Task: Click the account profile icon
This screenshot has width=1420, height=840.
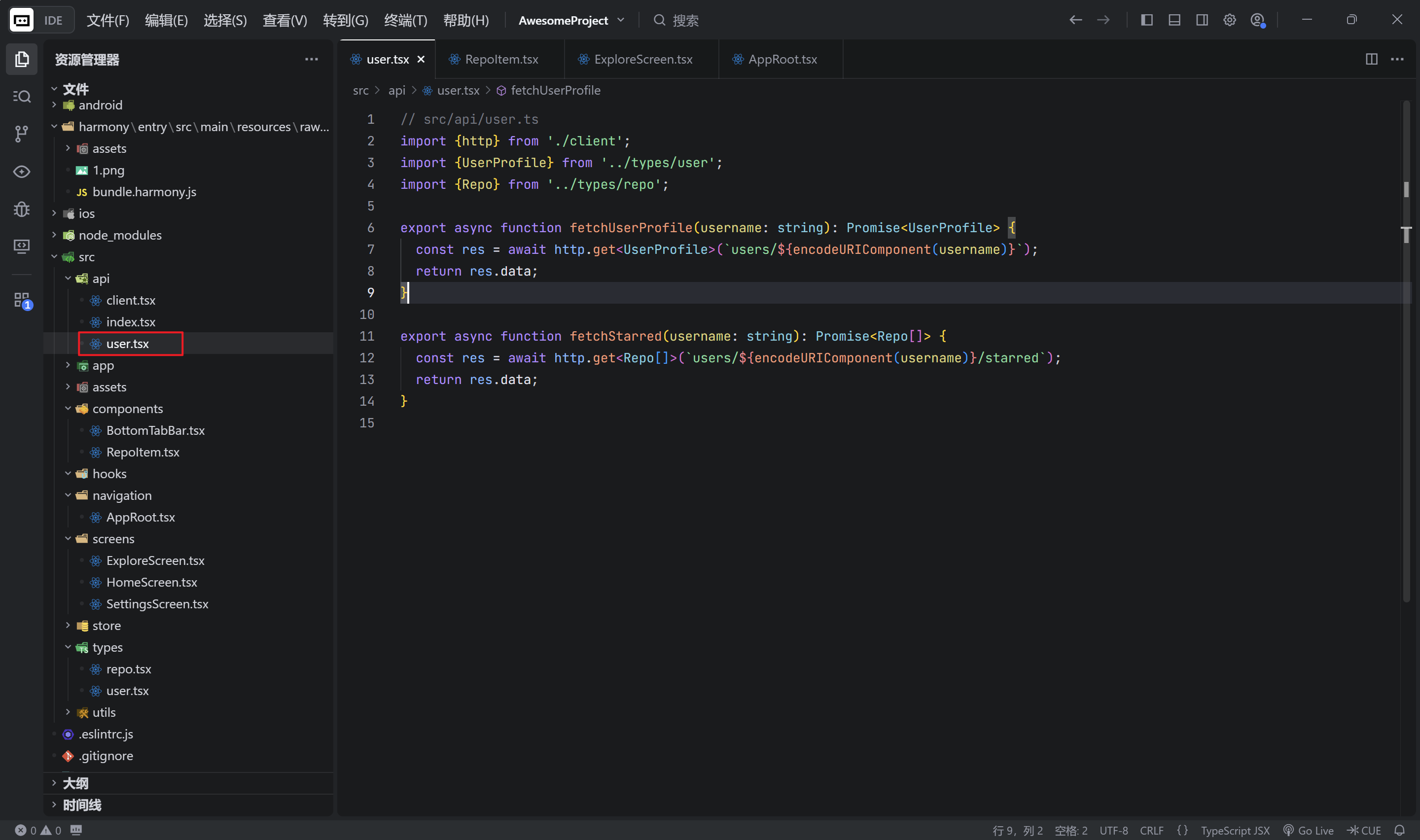Action: (1257, 20)
